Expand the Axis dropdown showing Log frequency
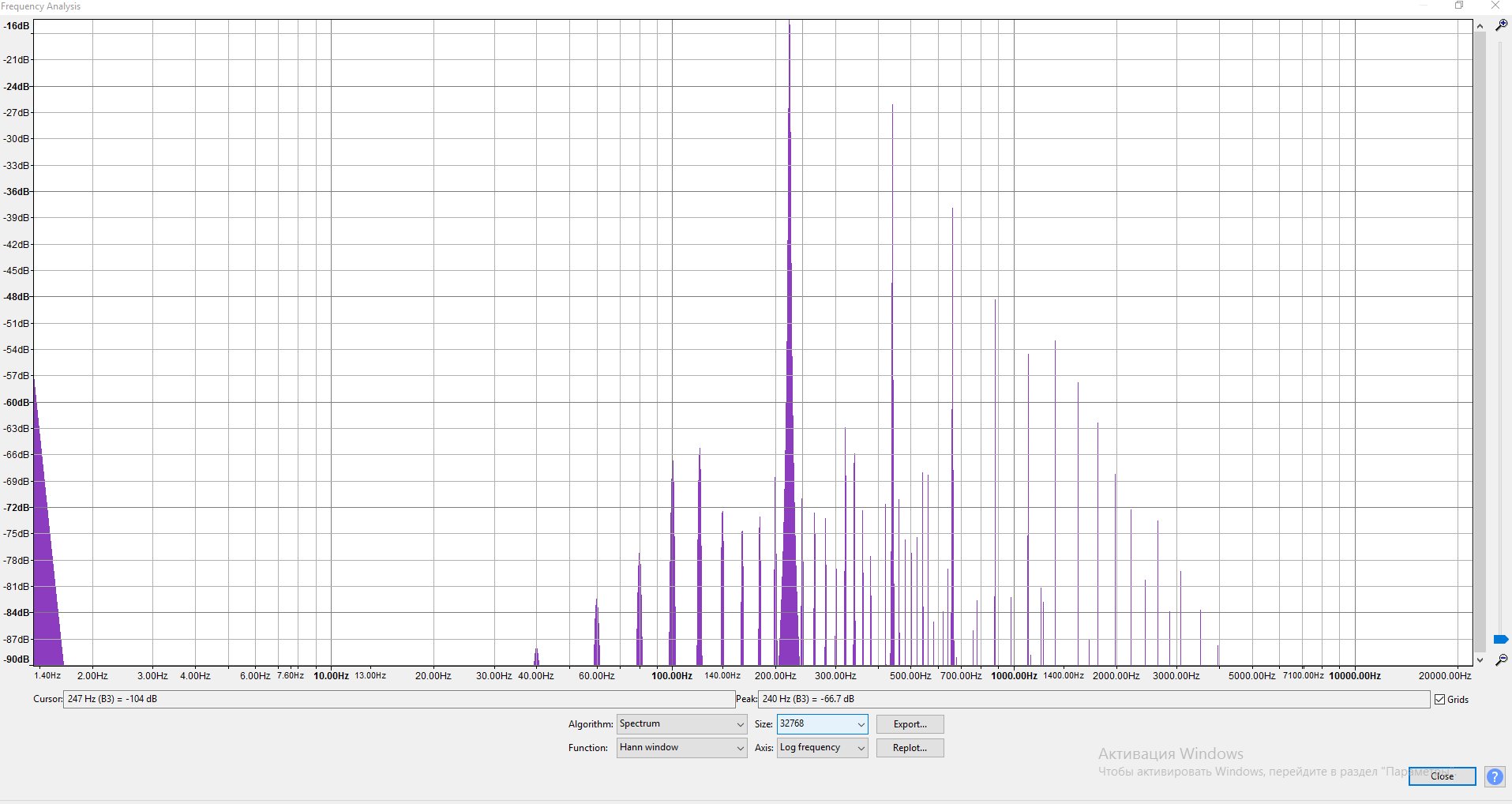Image resolution: width=1512 pixels, height=804 pixels. [822, 748]
